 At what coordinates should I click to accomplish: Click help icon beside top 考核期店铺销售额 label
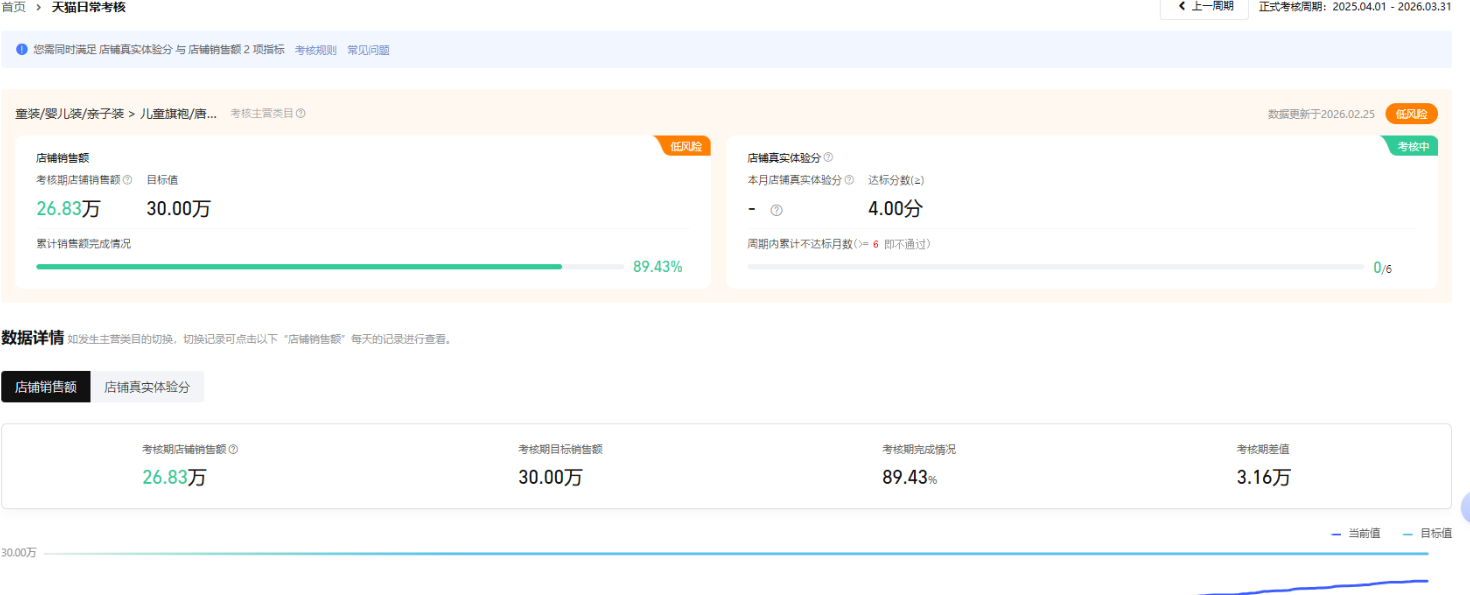tap(127, 181)
